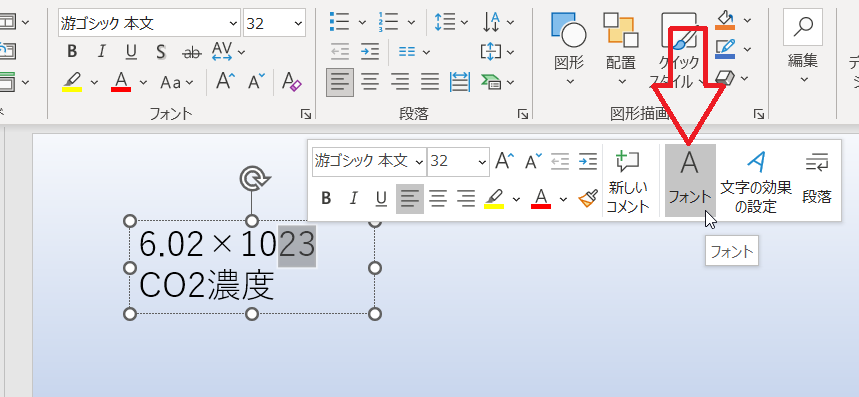Align text left in ribbon paragraph group
The height and width of the screenshot is (397, 859).
[x=340, y=82]
